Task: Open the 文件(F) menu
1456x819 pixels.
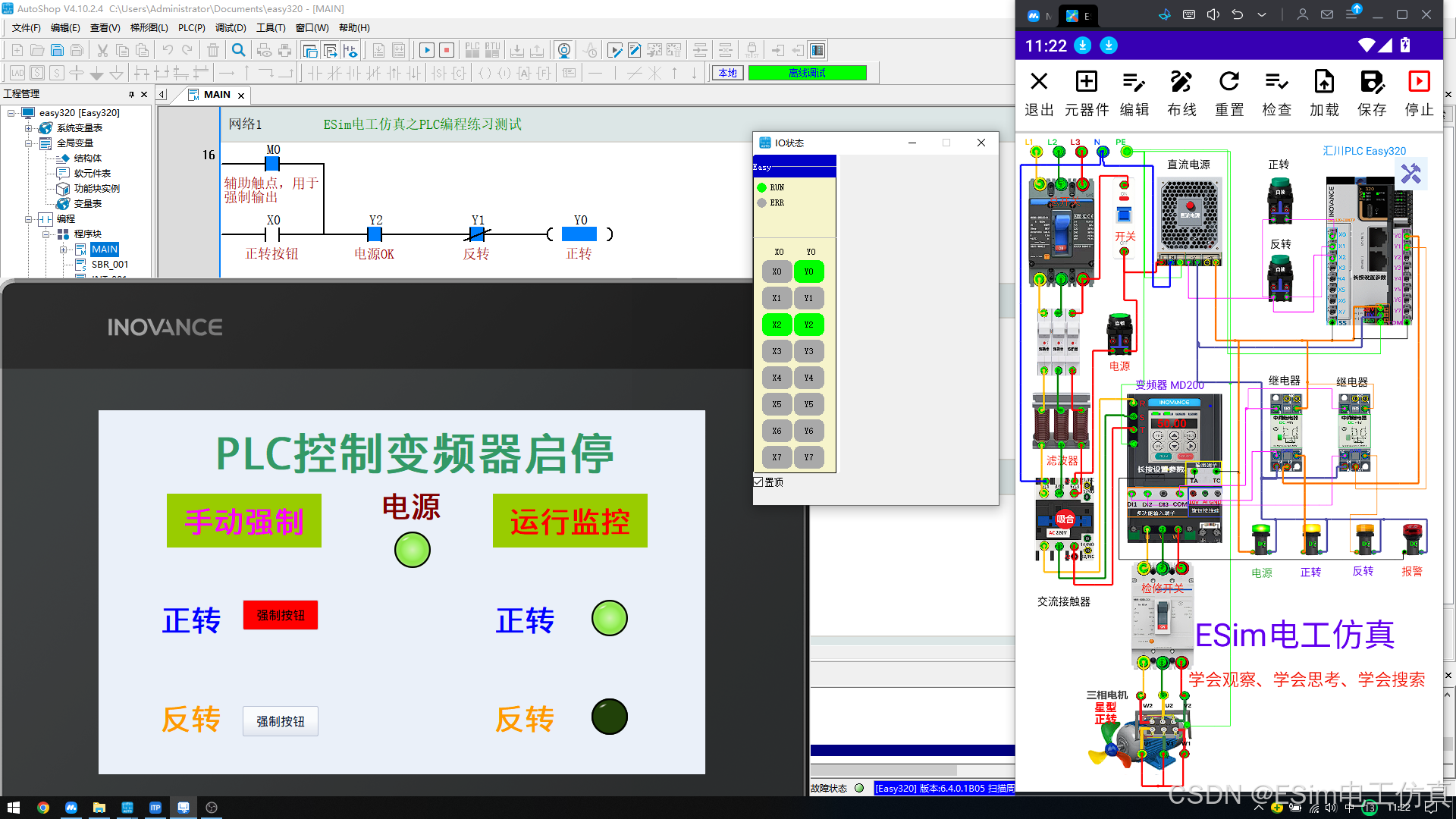Action: tap(27, 28)
